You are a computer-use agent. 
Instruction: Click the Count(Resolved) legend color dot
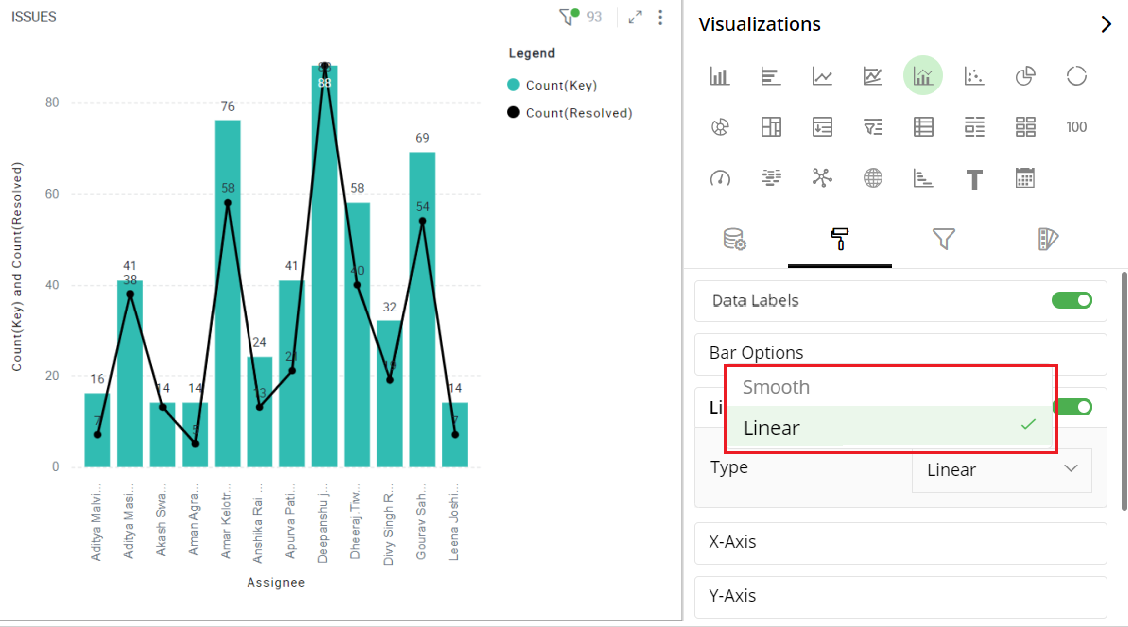click(513, 112)
